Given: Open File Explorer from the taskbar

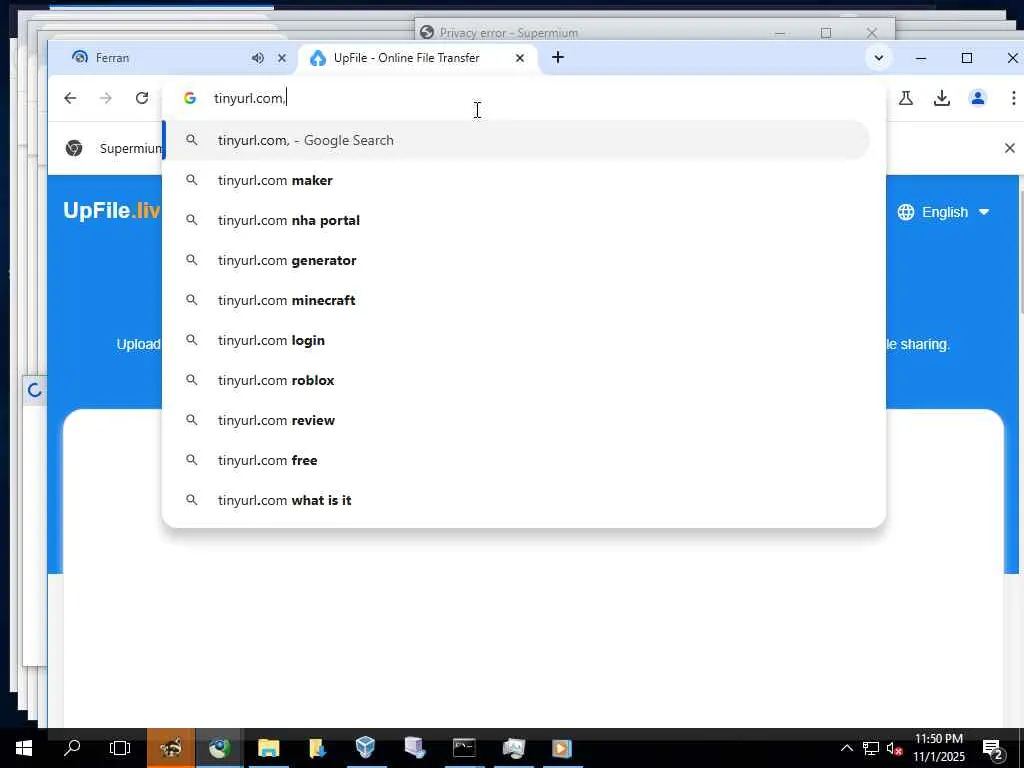Looking at the screenshot, I should point(268,748).
